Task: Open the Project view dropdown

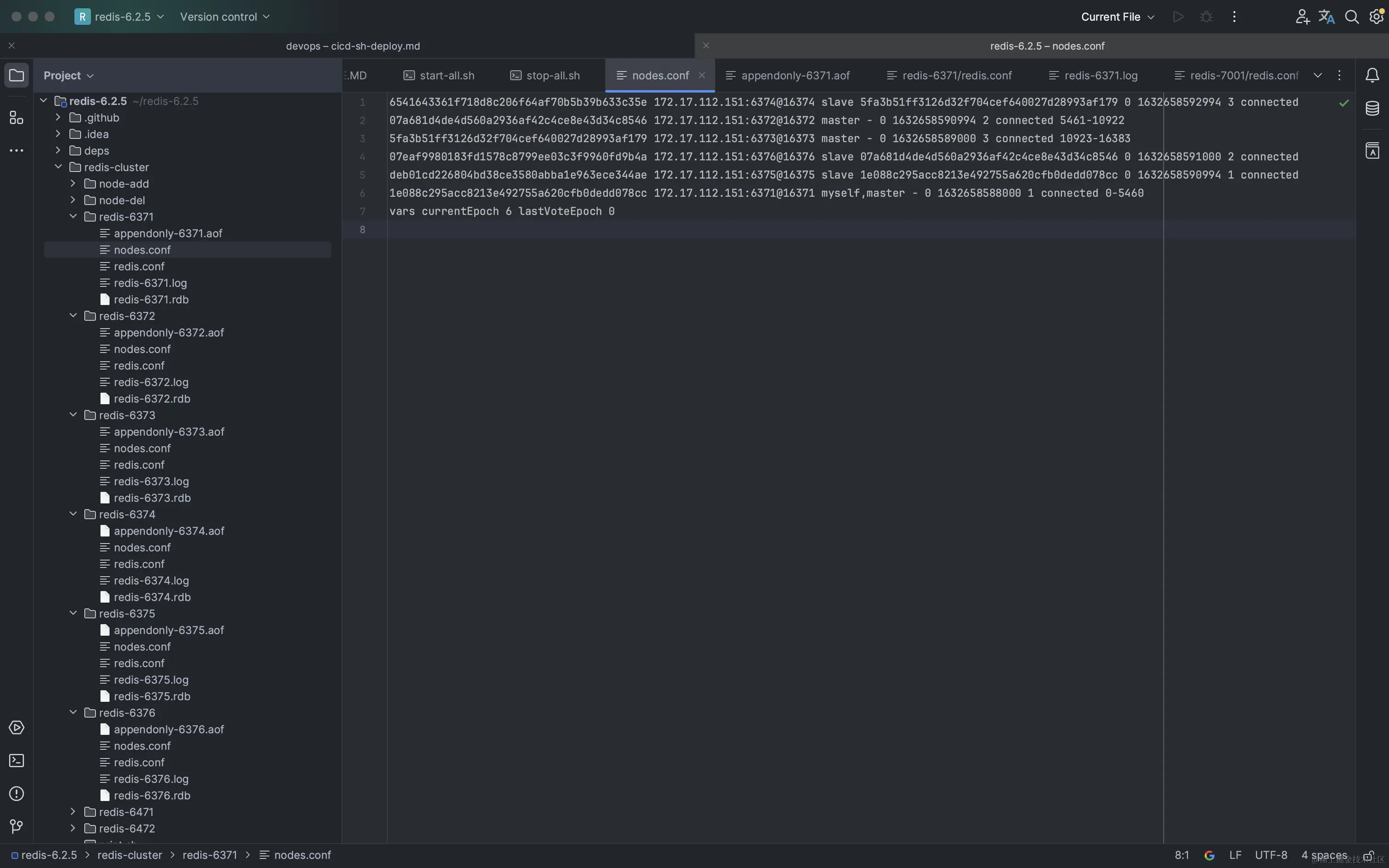Action: coord(68,75)
